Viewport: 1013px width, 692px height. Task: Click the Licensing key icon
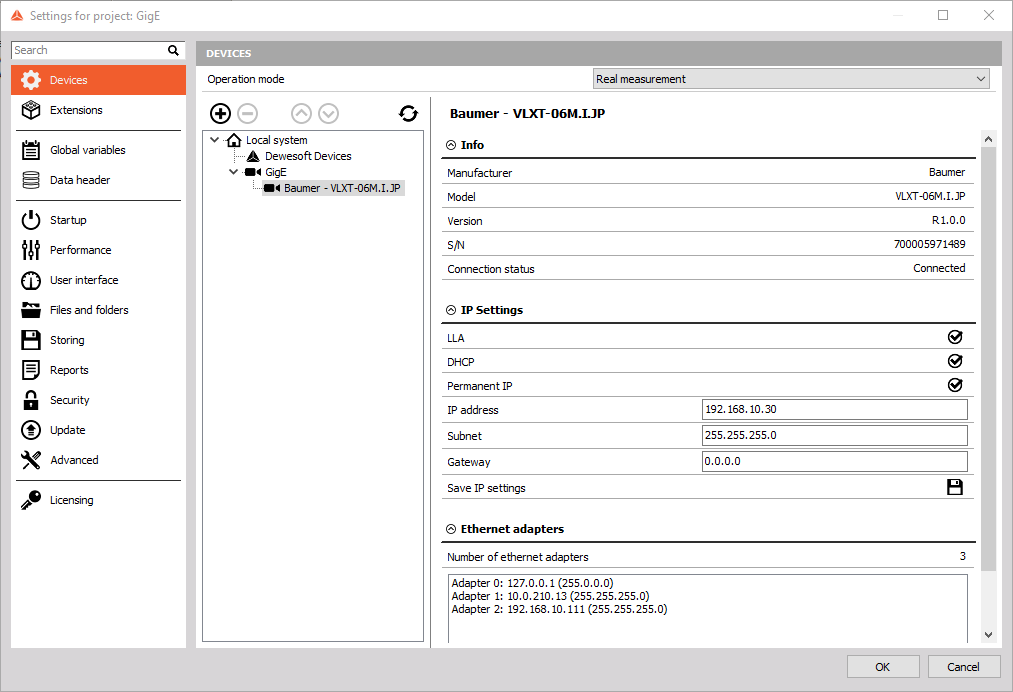pos(31,500)
